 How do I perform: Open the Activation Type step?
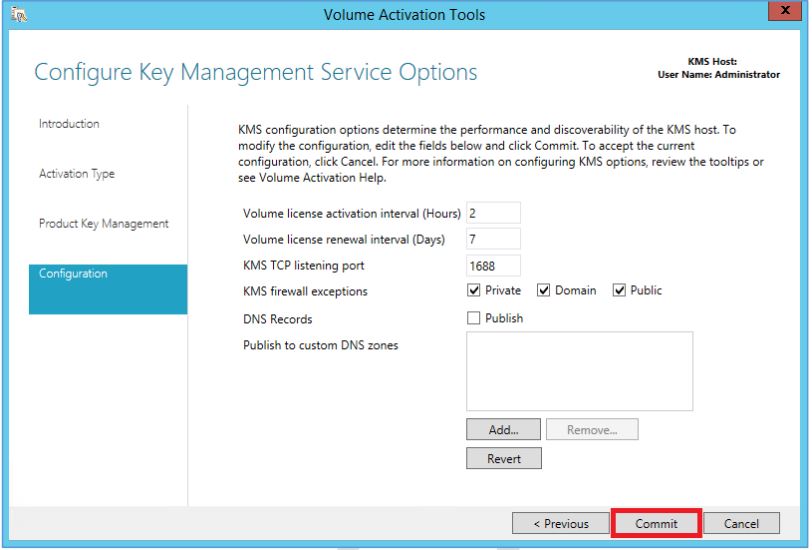click(x=77, y=174)
